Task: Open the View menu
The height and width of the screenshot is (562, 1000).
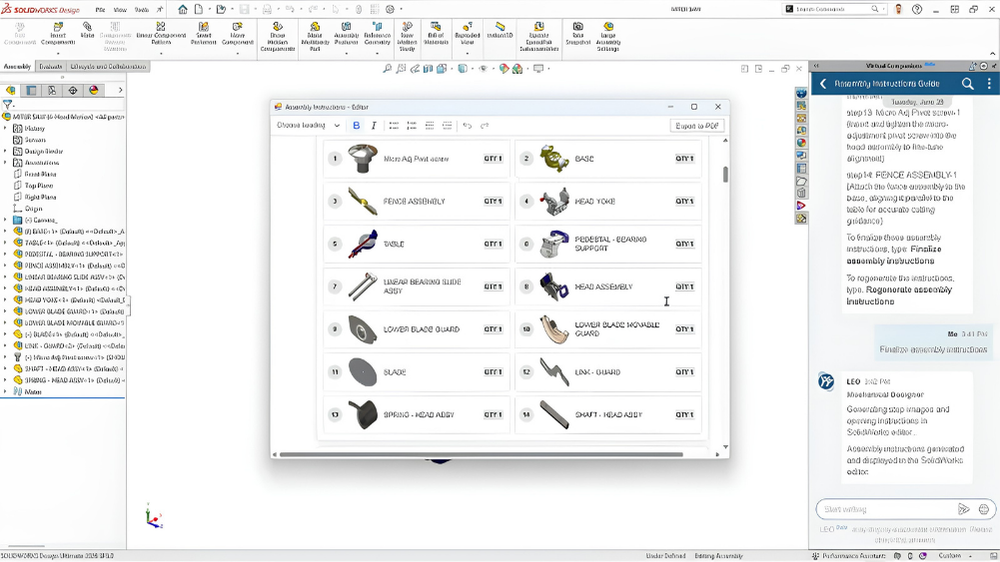Action: 120,10
